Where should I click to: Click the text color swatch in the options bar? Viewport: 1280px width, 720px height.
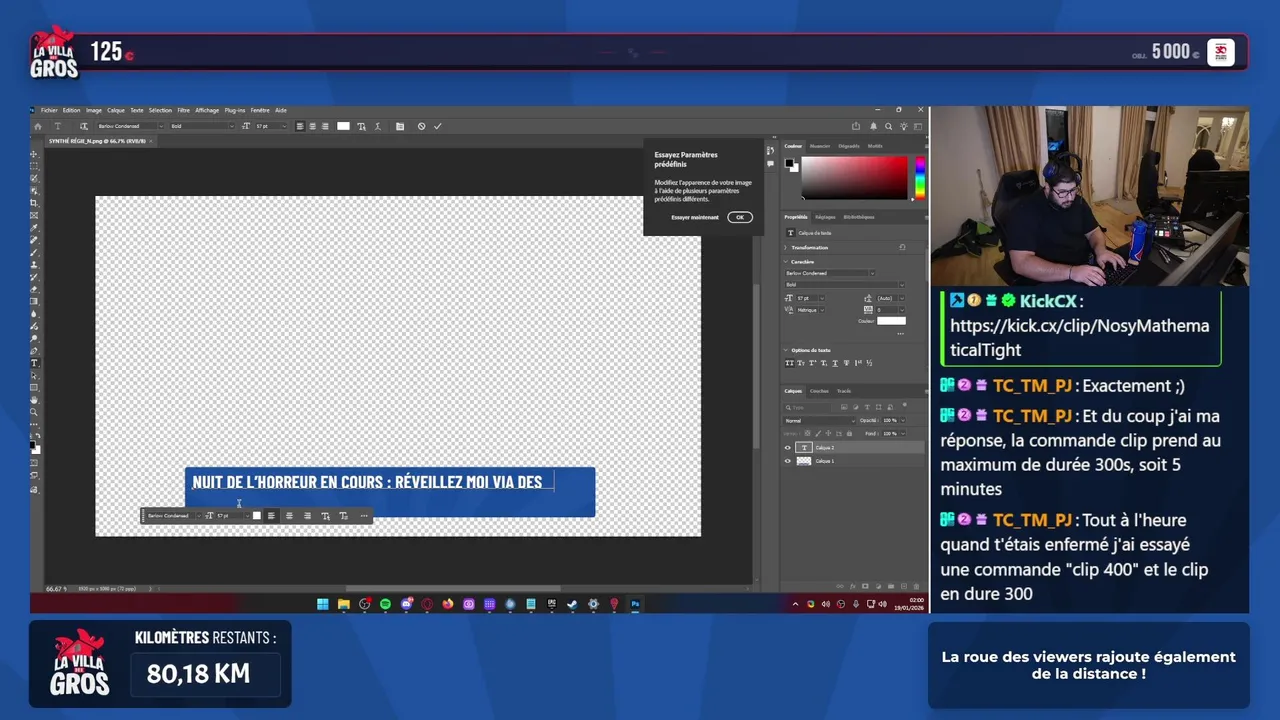click(x=343, y=126)
